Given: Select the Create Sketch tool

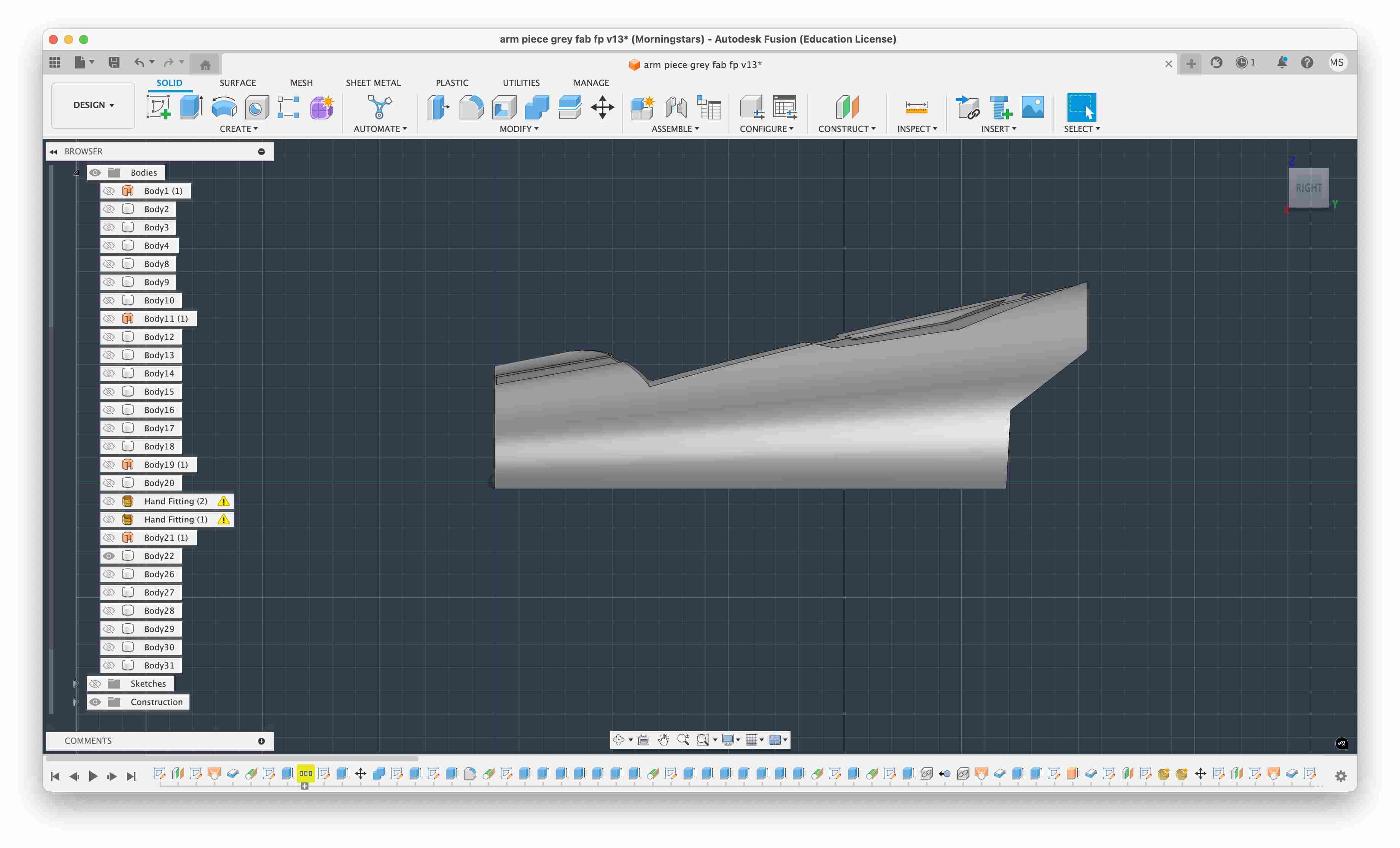Looking at the screenshot, I should point(159,107).
